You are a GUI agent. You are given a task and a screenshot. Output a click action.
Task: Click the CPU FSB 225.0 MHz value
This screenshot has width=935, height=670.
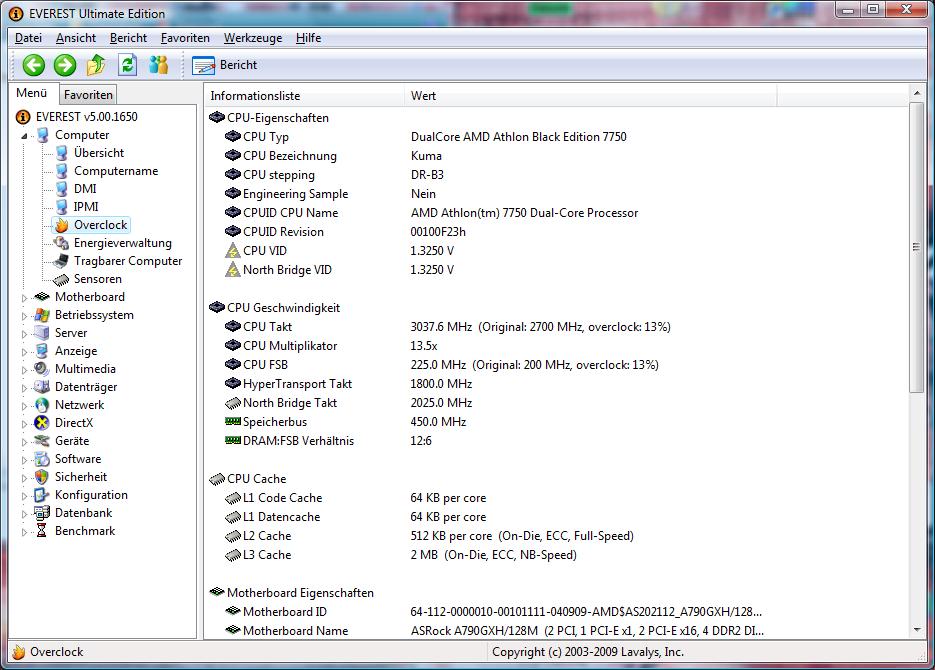click(x=534, y=365)
